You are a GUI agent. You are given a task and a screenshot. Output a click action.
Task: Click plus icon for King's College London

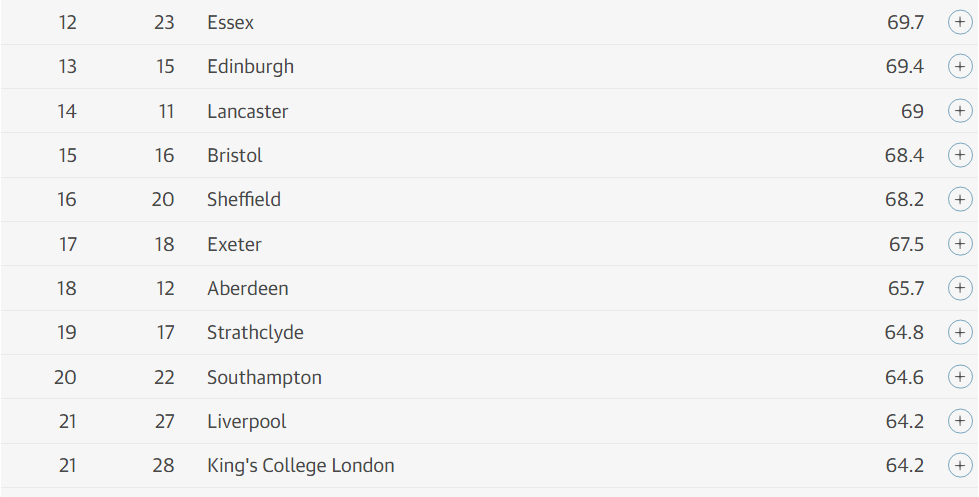(x=960, y=465)
